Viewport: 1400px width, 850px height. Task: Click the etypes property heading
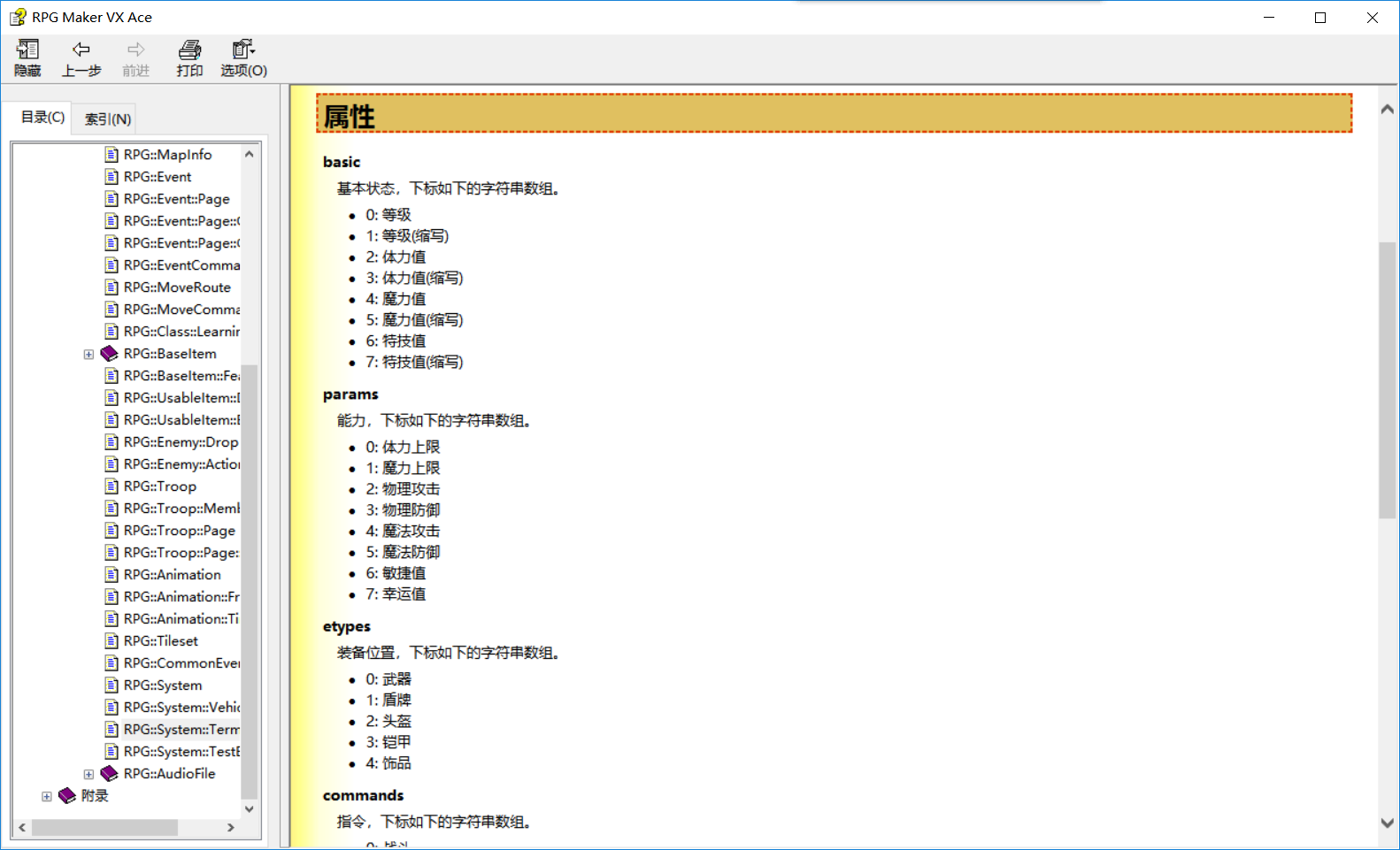point(347,626)
